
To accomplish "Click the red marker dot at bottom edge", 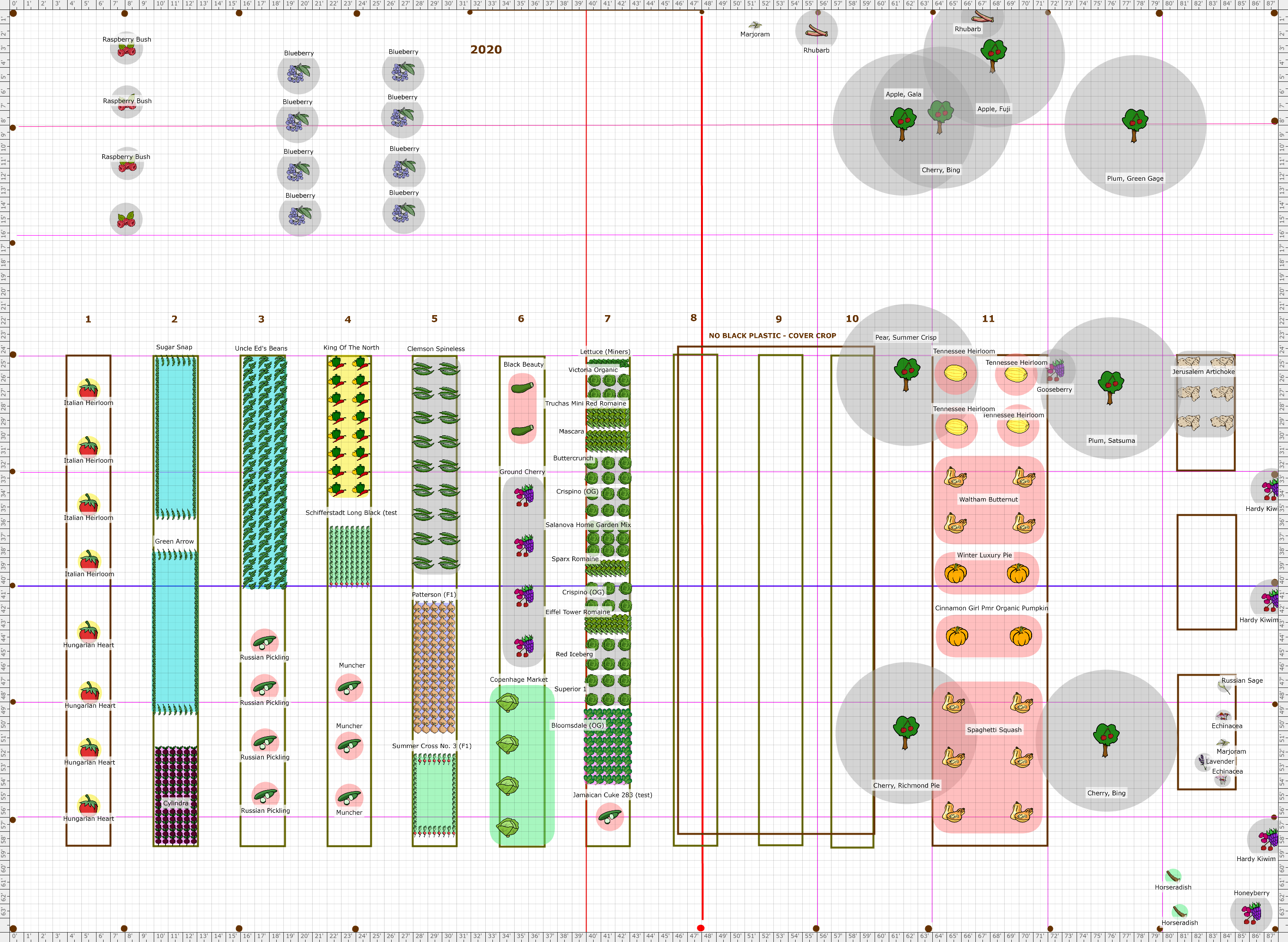I will point(701,928).
